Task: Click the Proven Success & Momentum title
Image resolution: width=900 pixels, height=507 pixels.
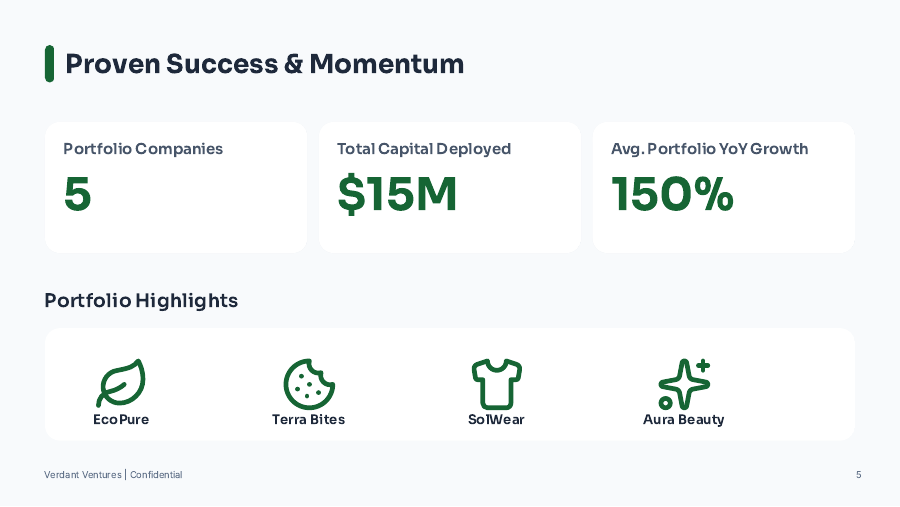Action: [264, 64]
